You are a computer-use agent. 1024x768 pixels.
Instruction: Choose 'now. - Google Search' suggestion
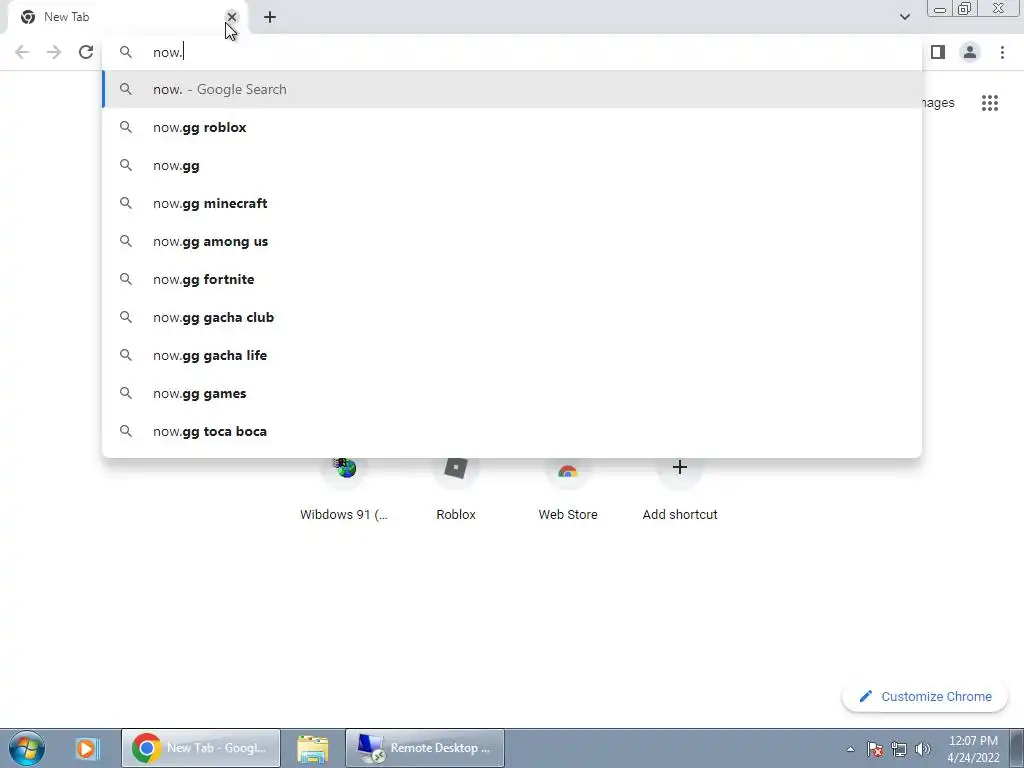click(x=512, y=89)
